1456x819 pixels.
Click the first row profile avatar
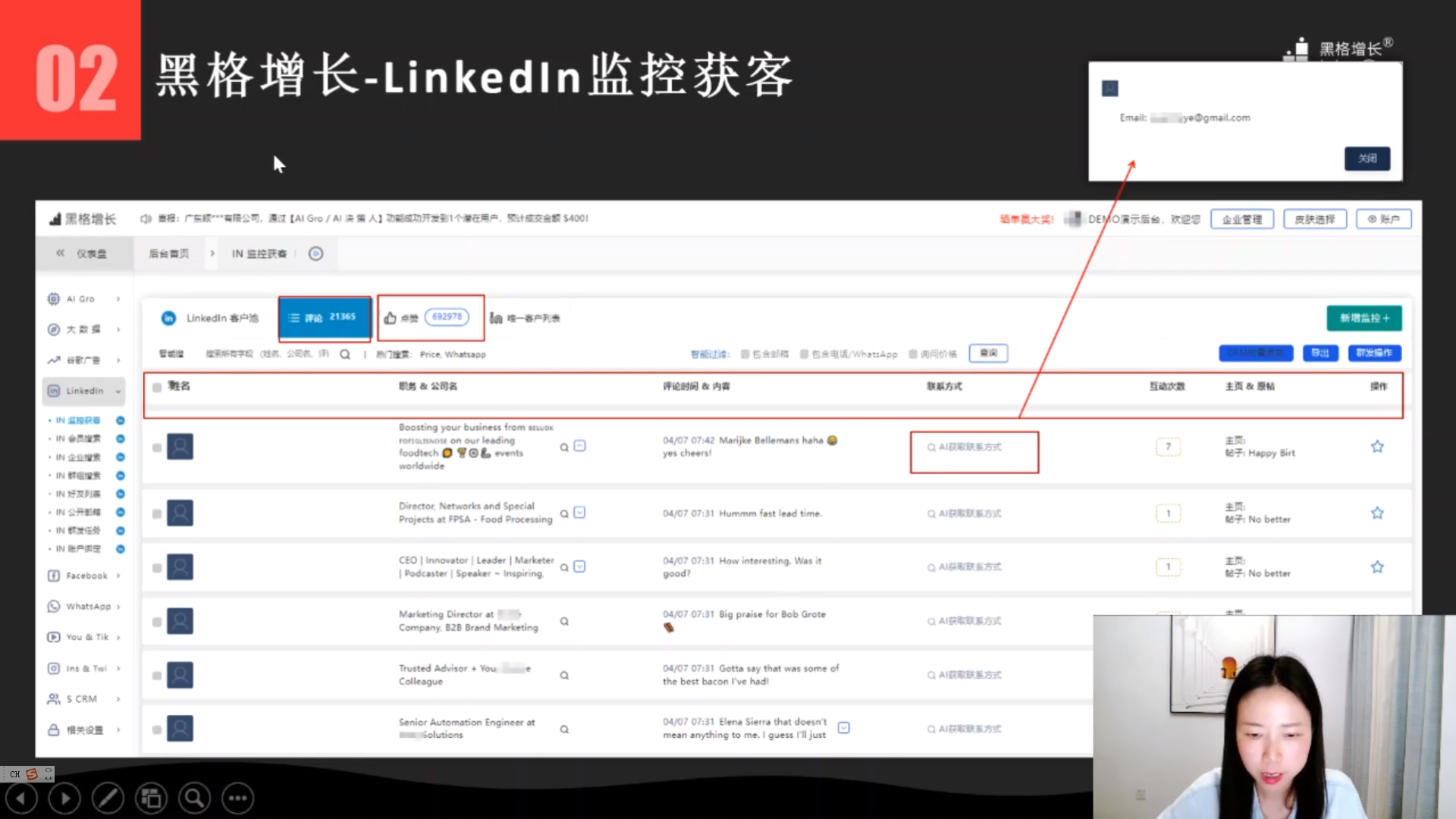tap(180, 447)
